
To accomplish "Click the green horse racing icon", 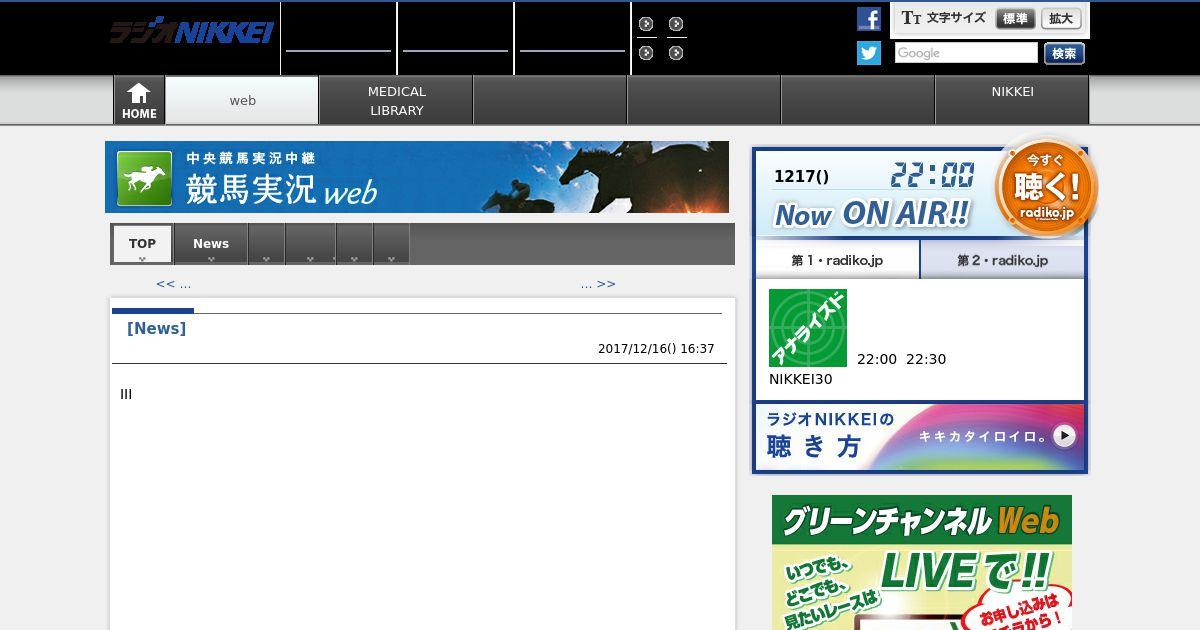I will pos(144,178).
